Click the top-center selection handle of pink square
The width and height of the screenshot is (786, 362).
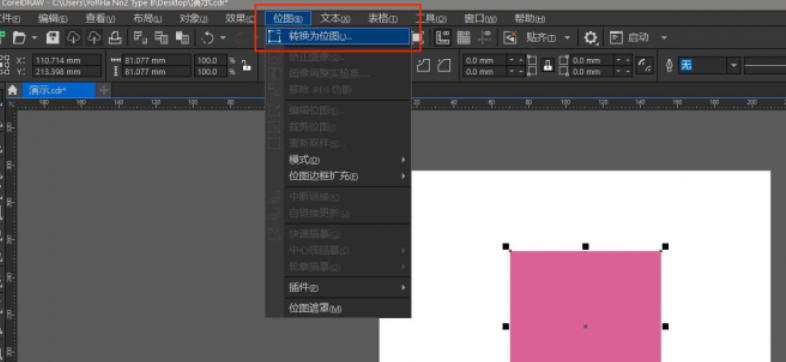[x=585, y=246]
